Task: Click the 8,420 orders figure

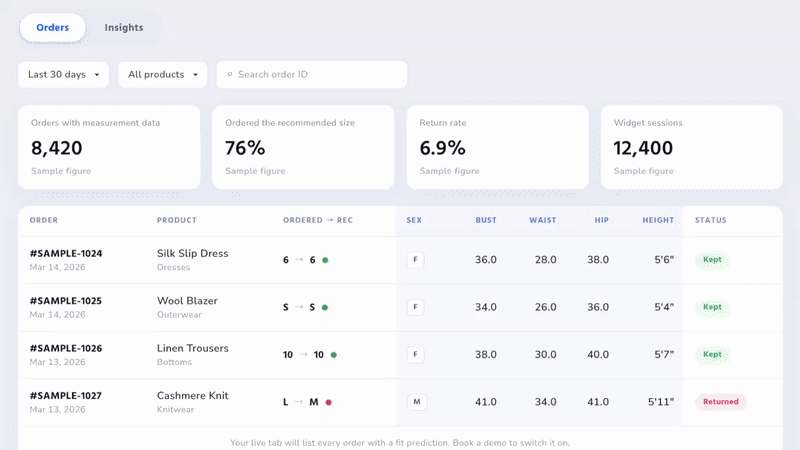Action: (57, 148)
